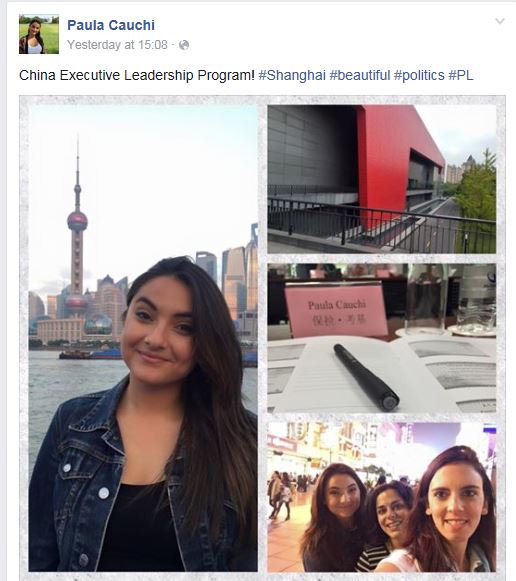Click the China Executive Leadership Program post text
The width and height of the screenshot is (516, 581).
[137, 75]
